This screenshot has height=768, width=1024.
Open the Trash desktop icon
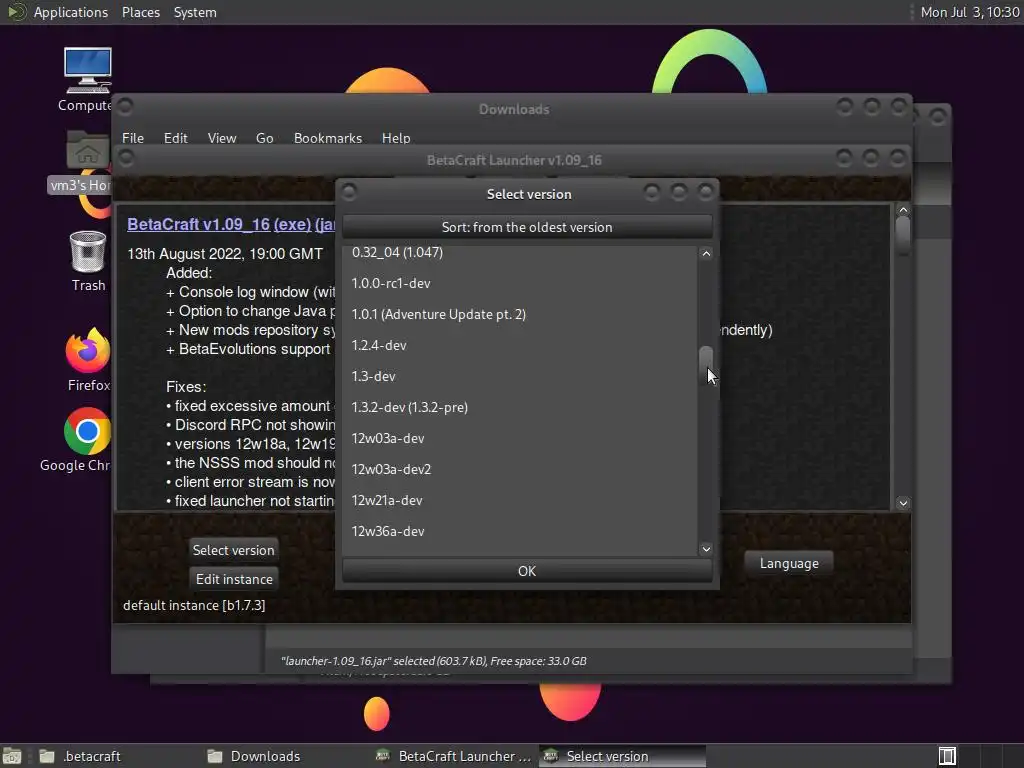pos(88,251)
